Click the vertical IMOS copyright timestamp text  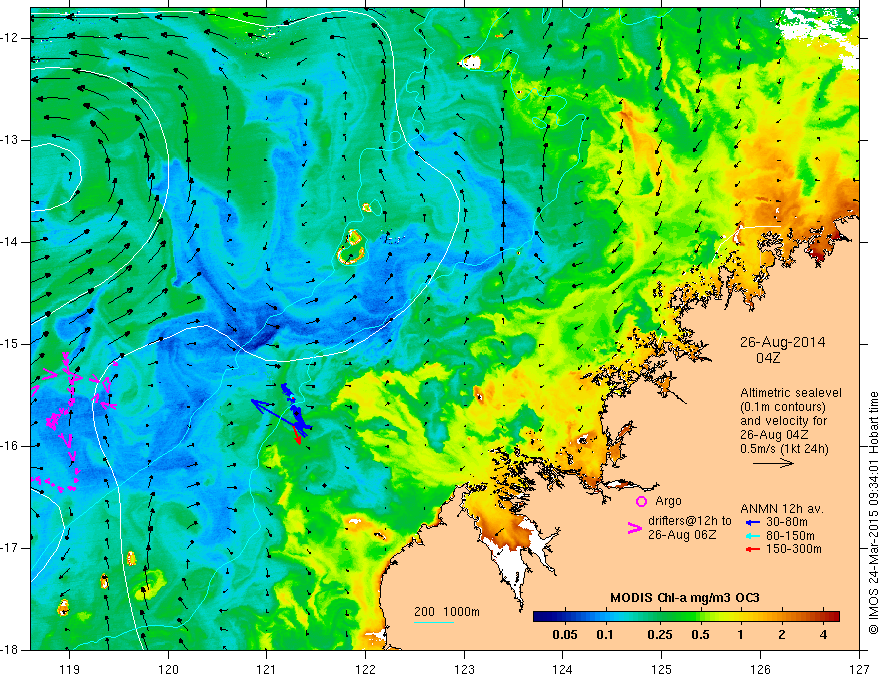[x=873, y=513]
